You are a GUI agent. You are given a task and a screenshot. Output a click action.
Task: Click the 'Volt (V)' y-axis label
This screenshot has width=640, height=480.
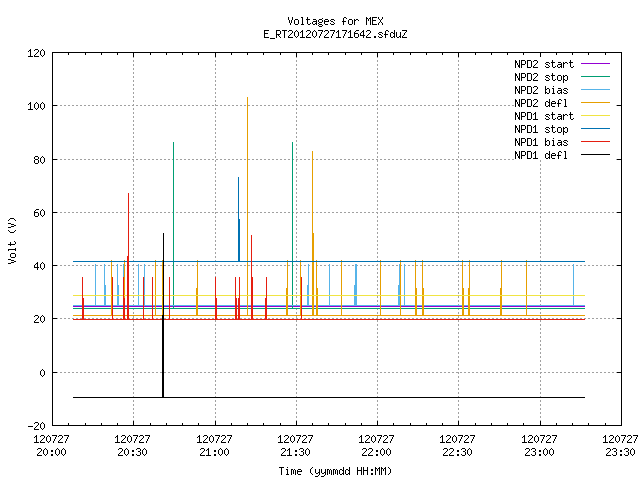click(x=12, y=240)
